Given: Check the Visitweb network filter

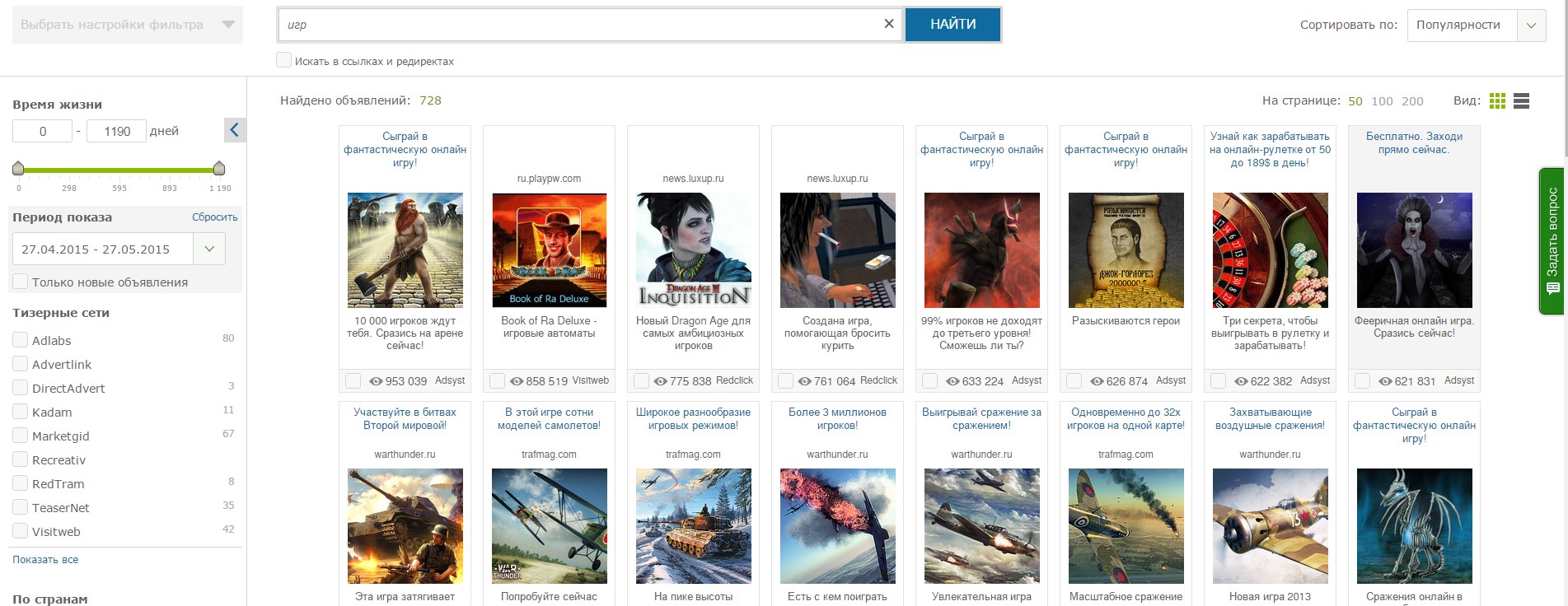Looking at the screenshot, I should pos(21,531).
